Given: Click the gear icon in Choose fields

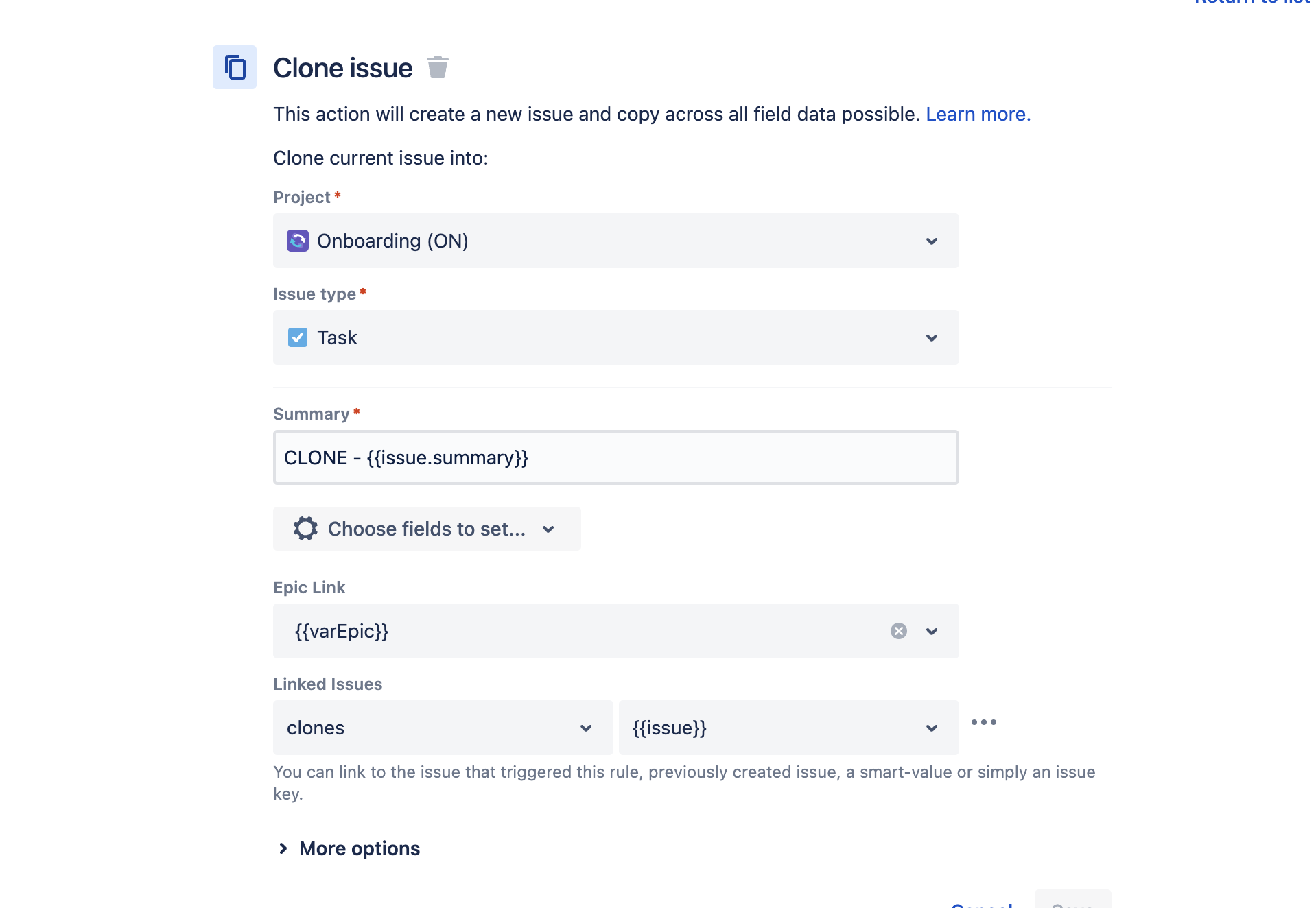Looking at the screenshot, I should coord(305,529).
